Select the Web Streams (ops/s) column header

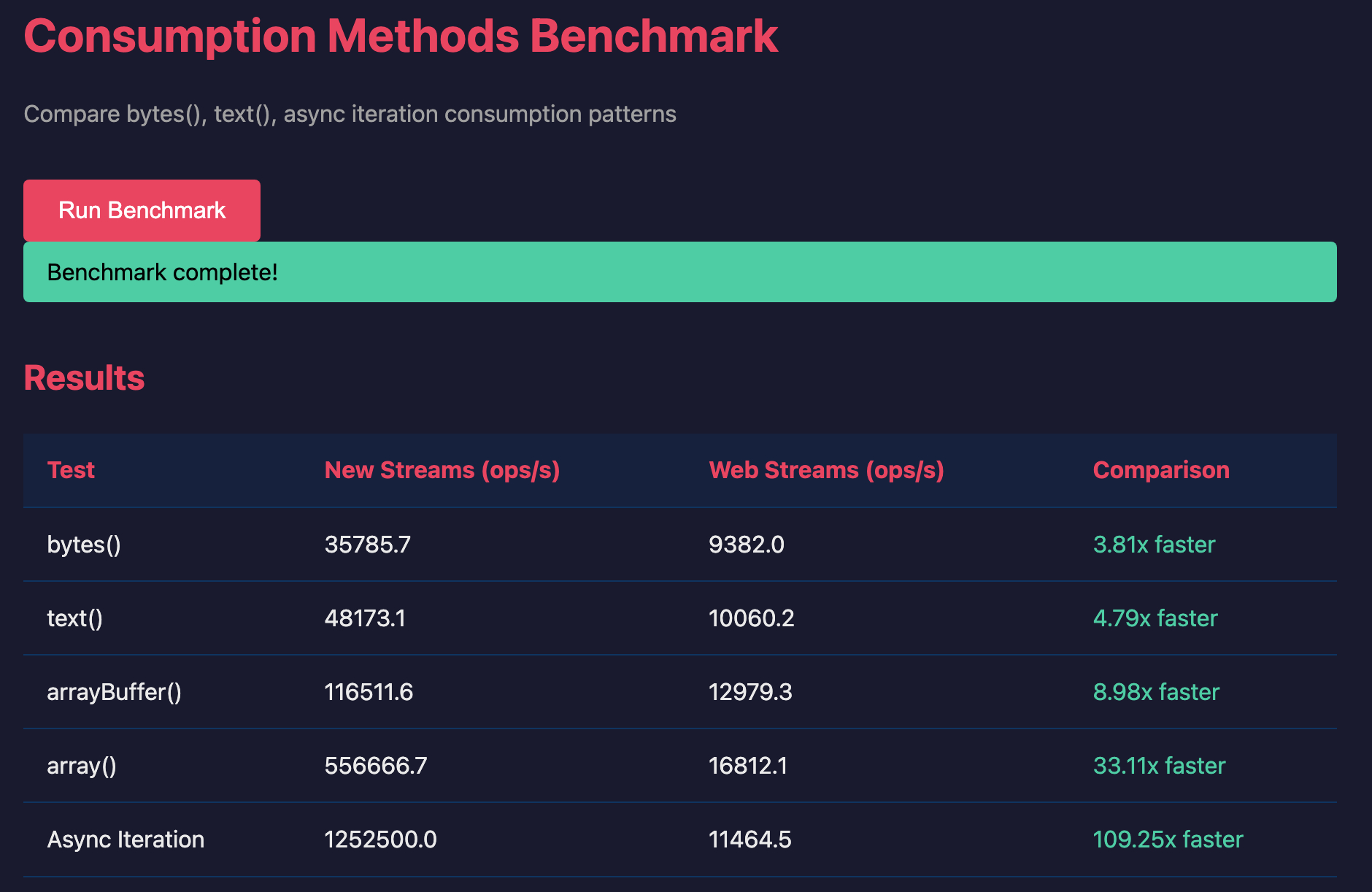coord(826,470)
